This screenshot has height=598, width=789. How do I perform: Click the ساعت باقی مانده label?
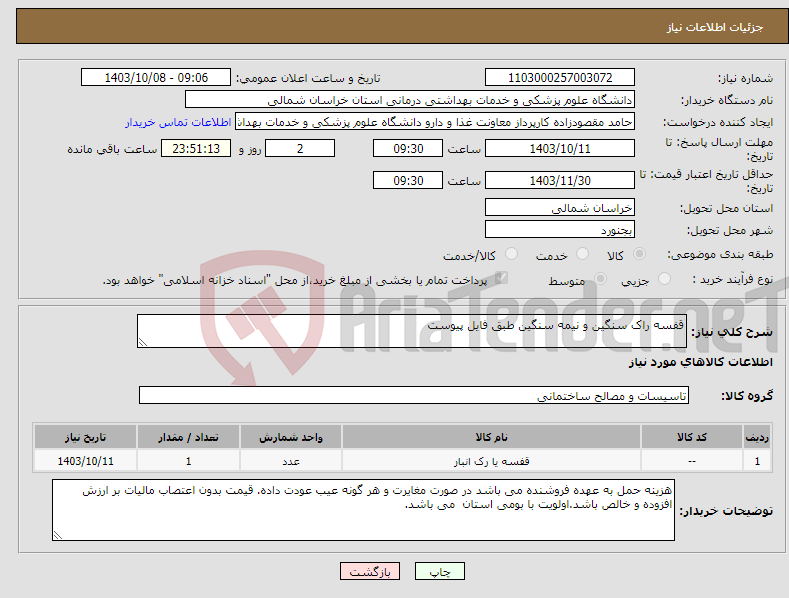pyautogui.click(x=112, y=150)
